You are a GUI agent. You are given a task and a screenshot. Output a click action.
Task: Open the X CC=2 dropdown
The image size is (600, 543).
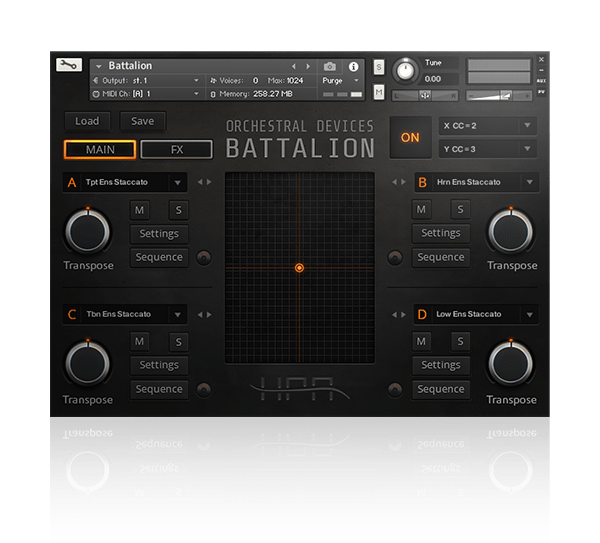487,126
